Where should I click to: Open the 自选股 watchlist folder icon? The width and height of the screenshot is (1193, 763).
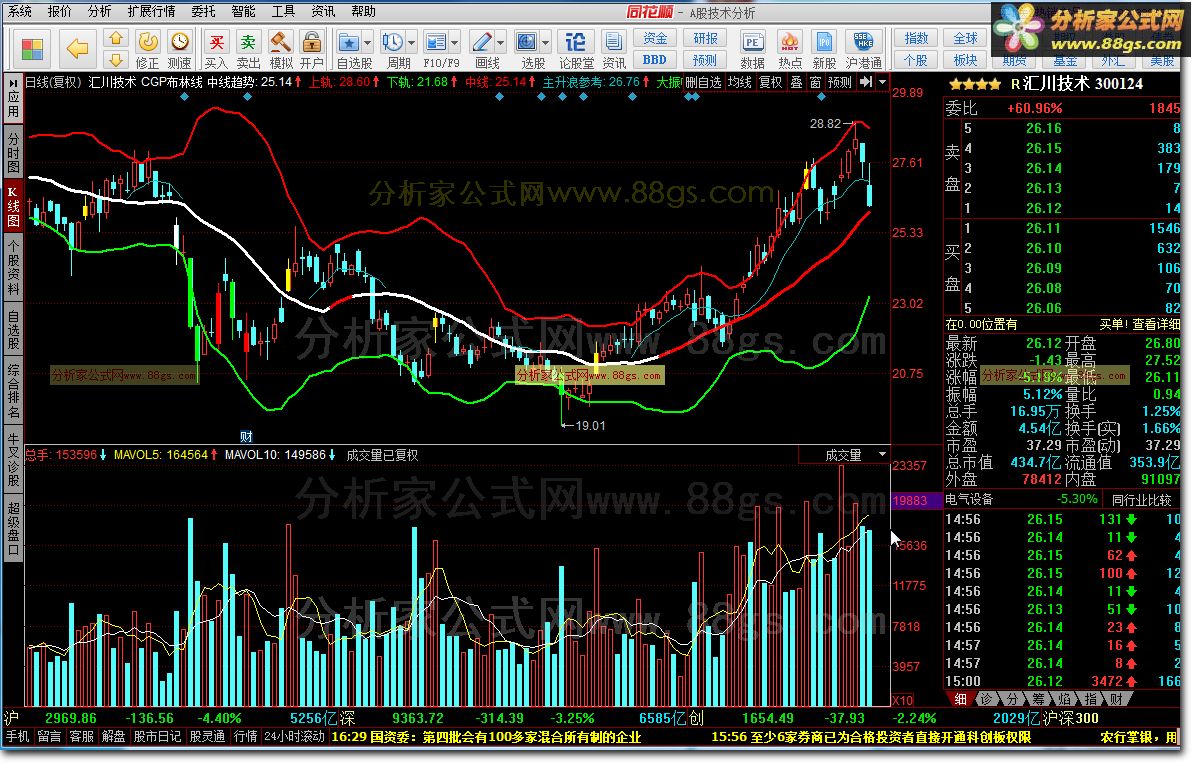tap(348, 43)
